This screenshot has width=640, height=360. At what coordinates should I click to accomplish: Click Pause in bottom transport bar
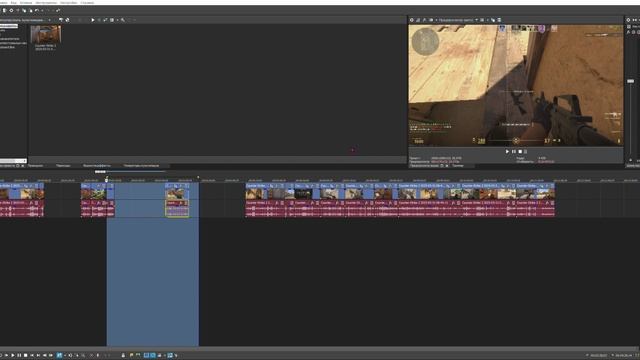pyautogui.click(x=19, y=356)
